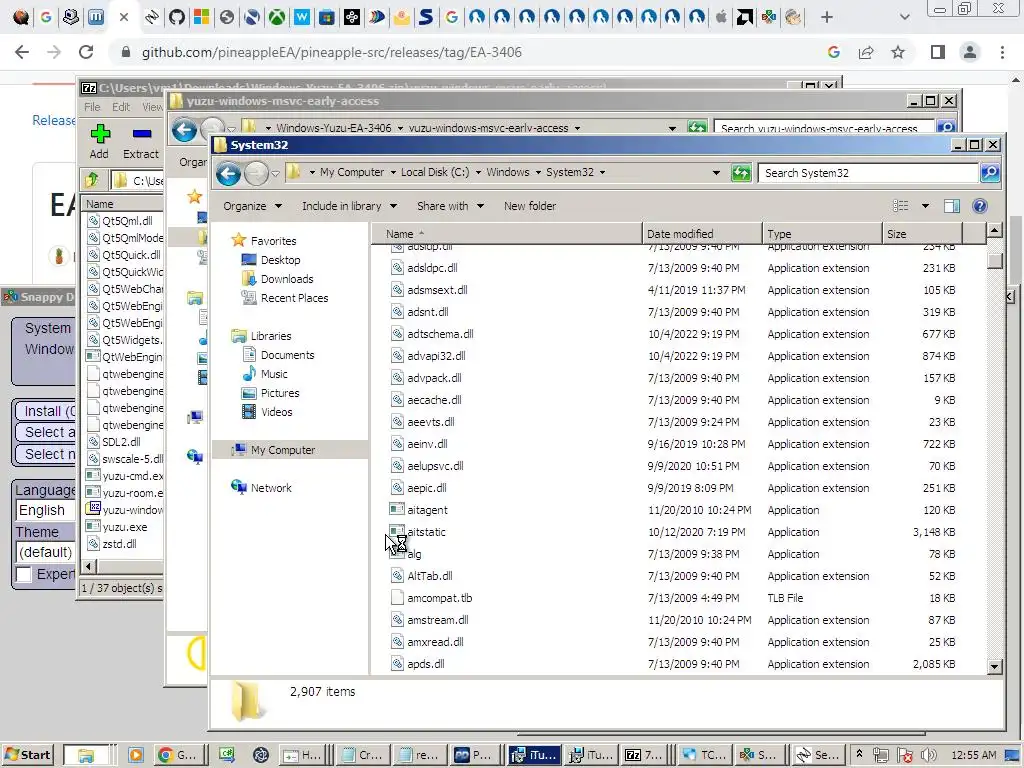Click the green refresh icon beside System32 address bar
Image resolution: width=1024 pixels, height=768 pixels.
coord(741,173)
